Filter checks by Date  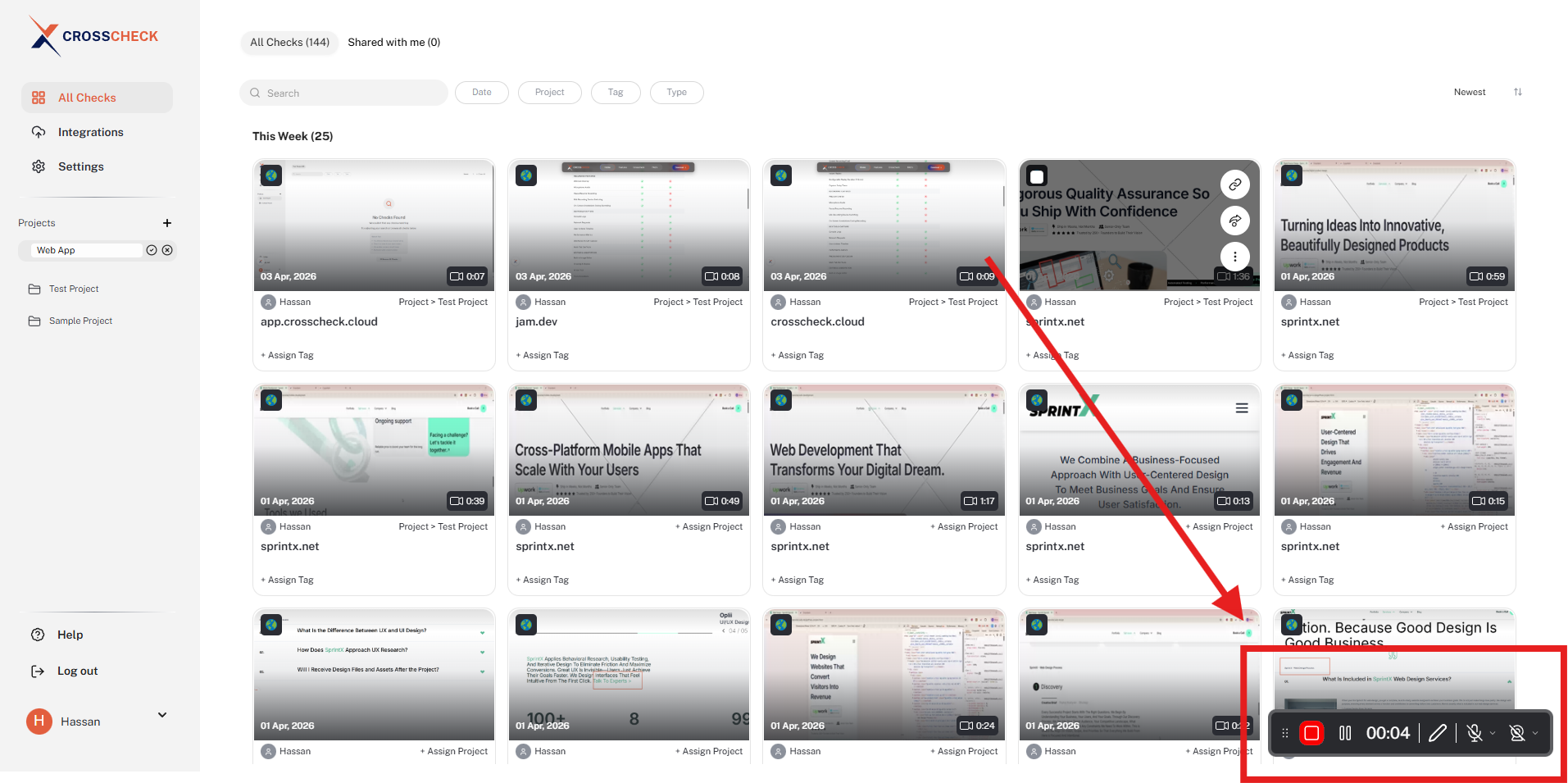[x=482, y=93]
